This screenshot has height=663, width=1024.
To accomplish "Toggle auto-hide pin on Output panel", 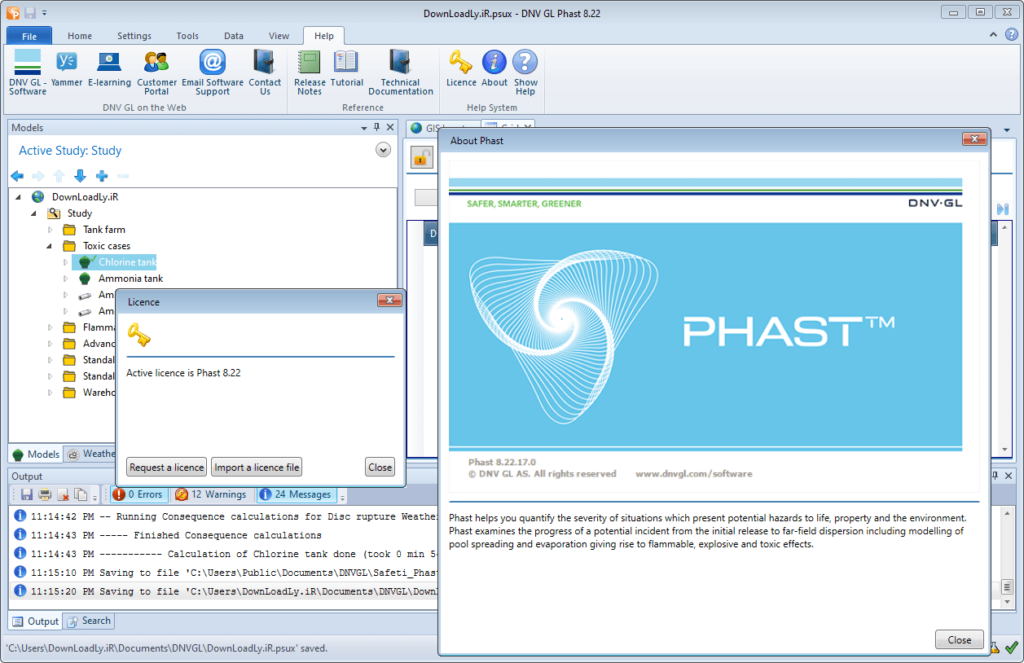I will click(x=995, y=476).
